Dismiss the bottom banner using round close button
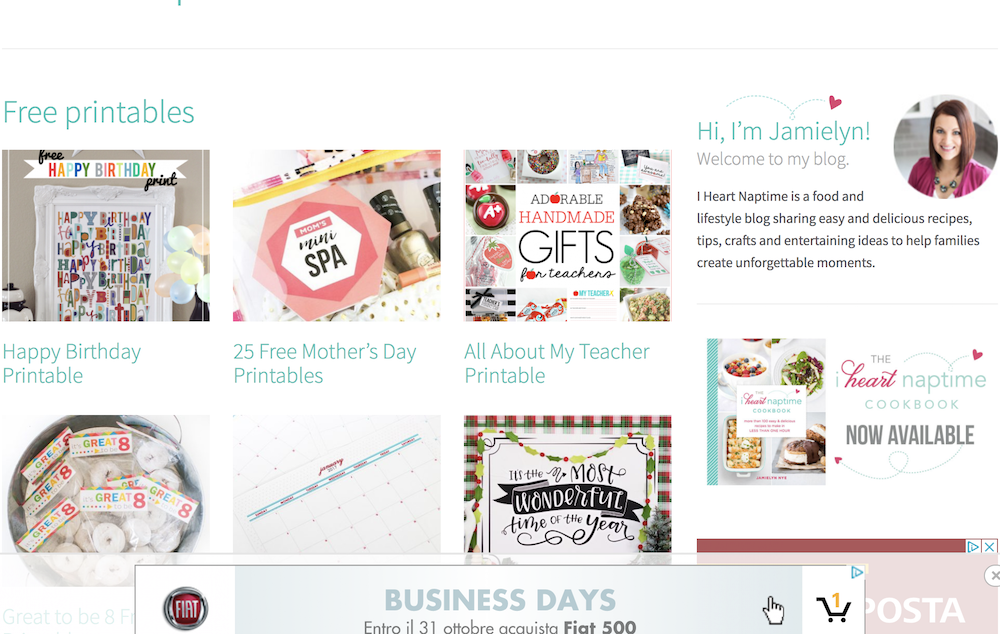 [x=994, y=575]
